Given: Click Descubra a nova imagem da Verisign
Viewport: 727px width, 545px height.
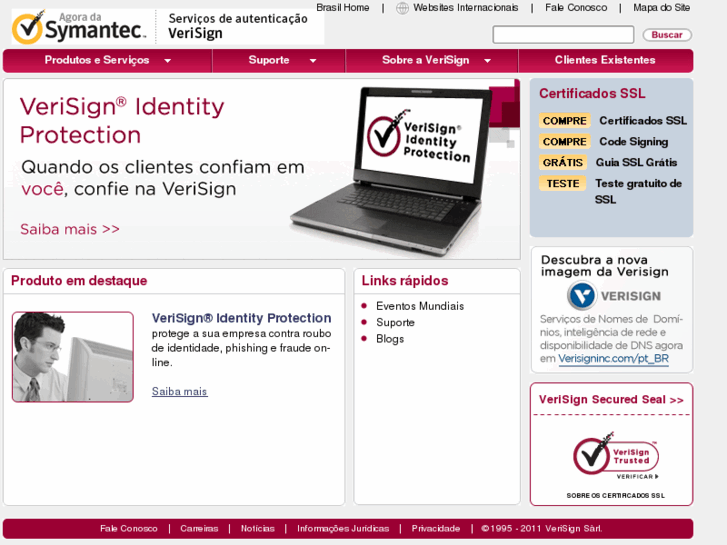Looking at the screenshot, I should [604, 266].
